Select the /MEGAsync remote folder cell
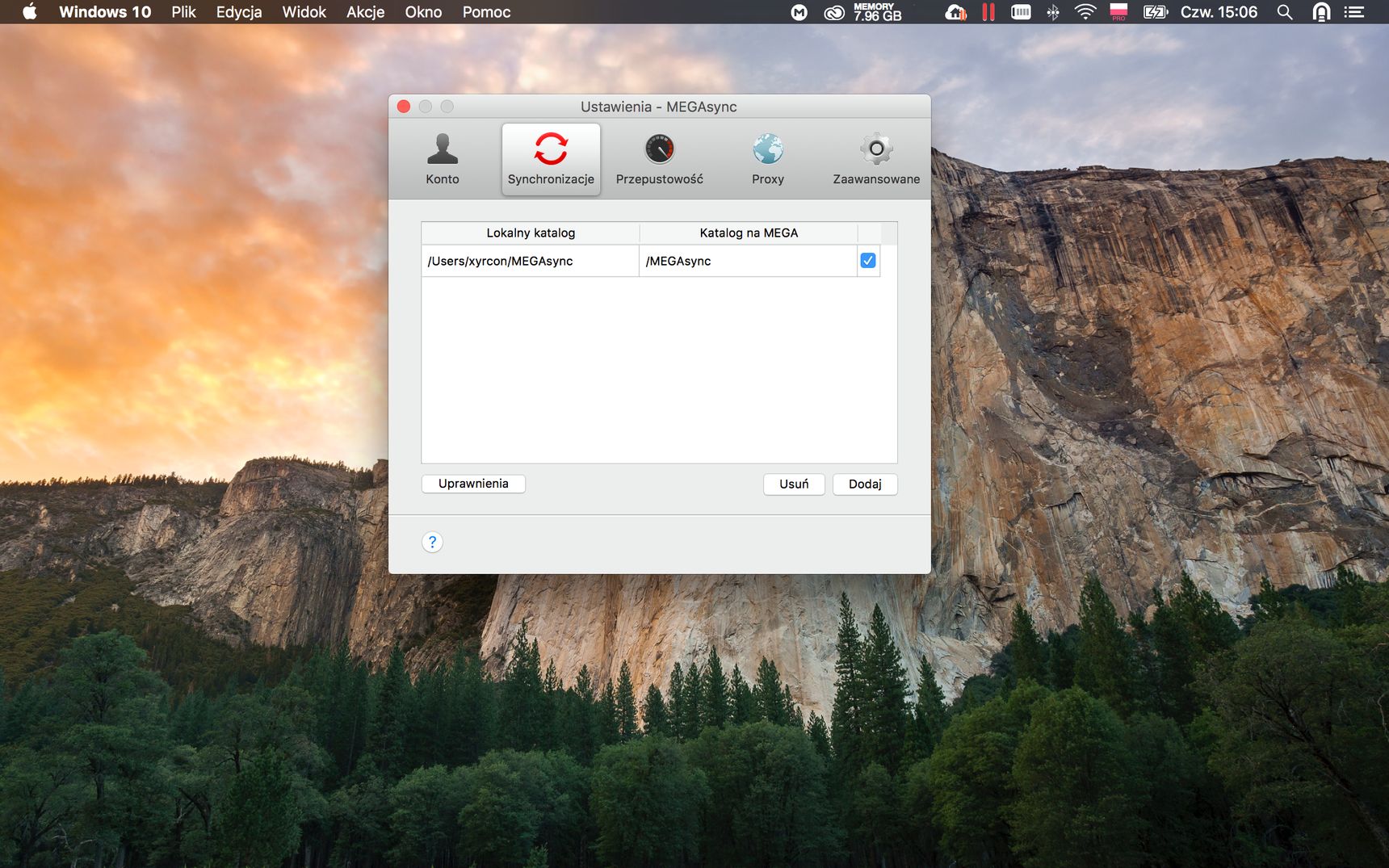This screenshot has width=1389, height=868. 748,261
